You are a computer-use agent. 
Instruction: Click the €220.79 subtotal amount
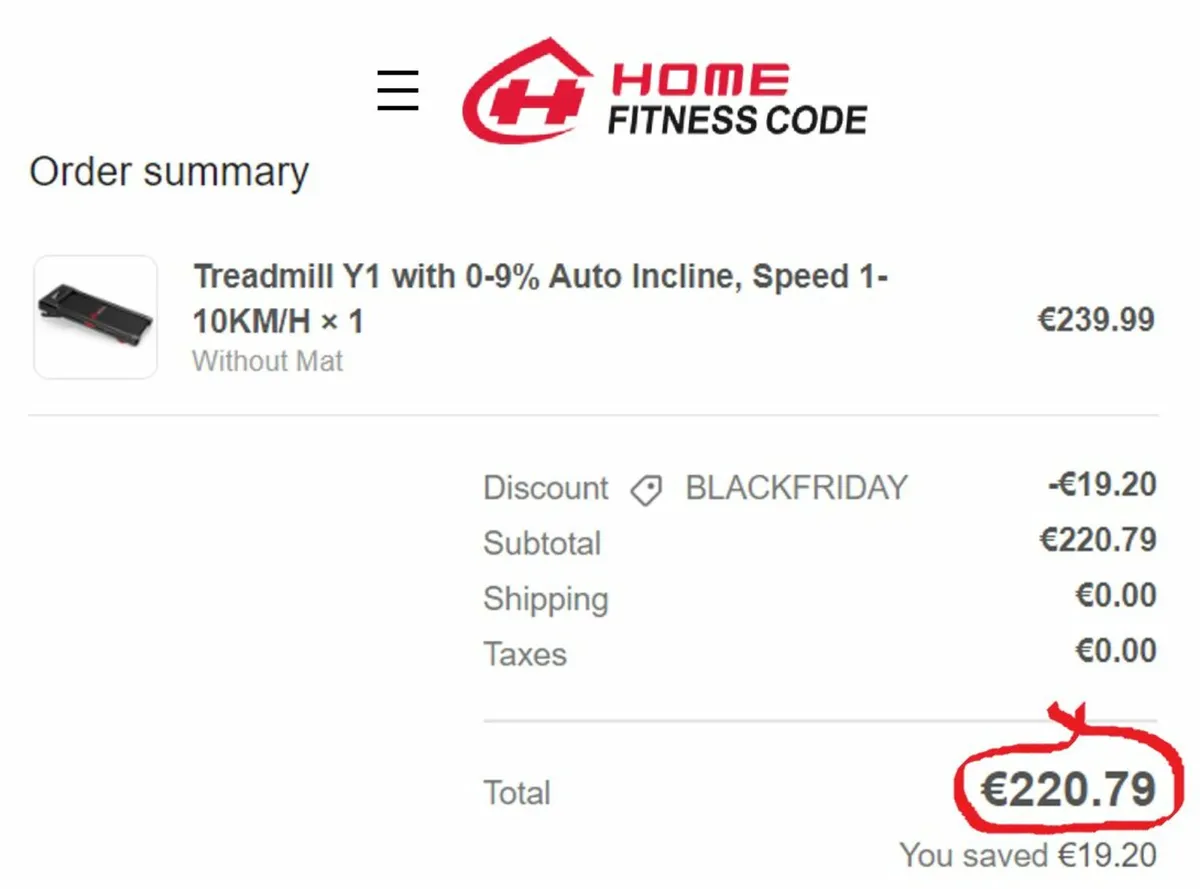(x=1097, y=540)
